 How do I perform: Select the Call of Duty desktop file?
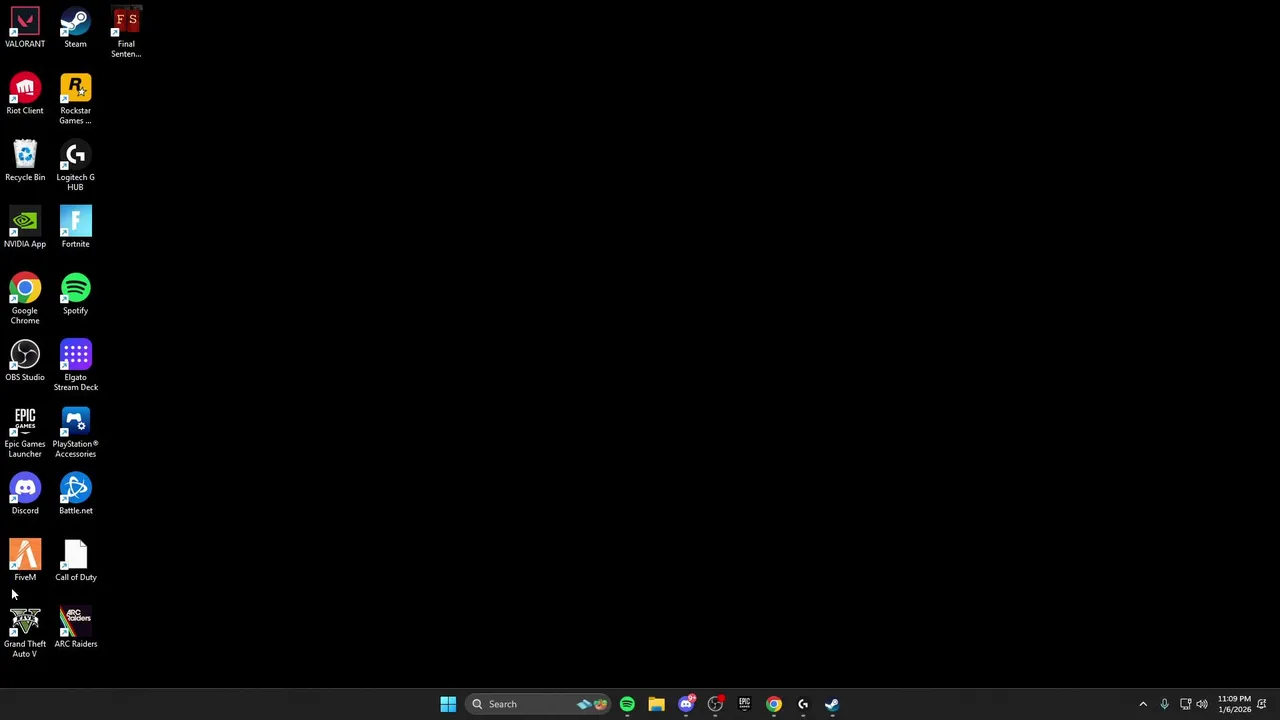[x=75, y=562]
